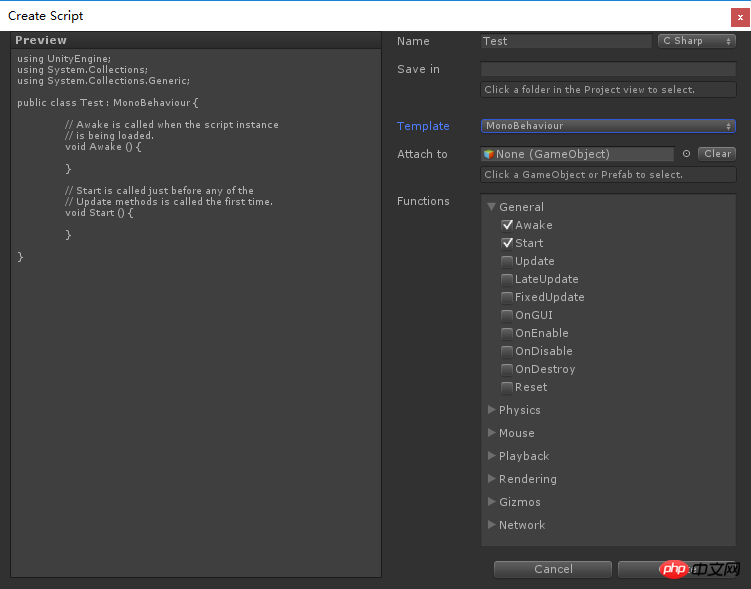Open the C Sharp language dropdown
The height and width of the screenshot is (589, 751).
(x=696, y=41)
